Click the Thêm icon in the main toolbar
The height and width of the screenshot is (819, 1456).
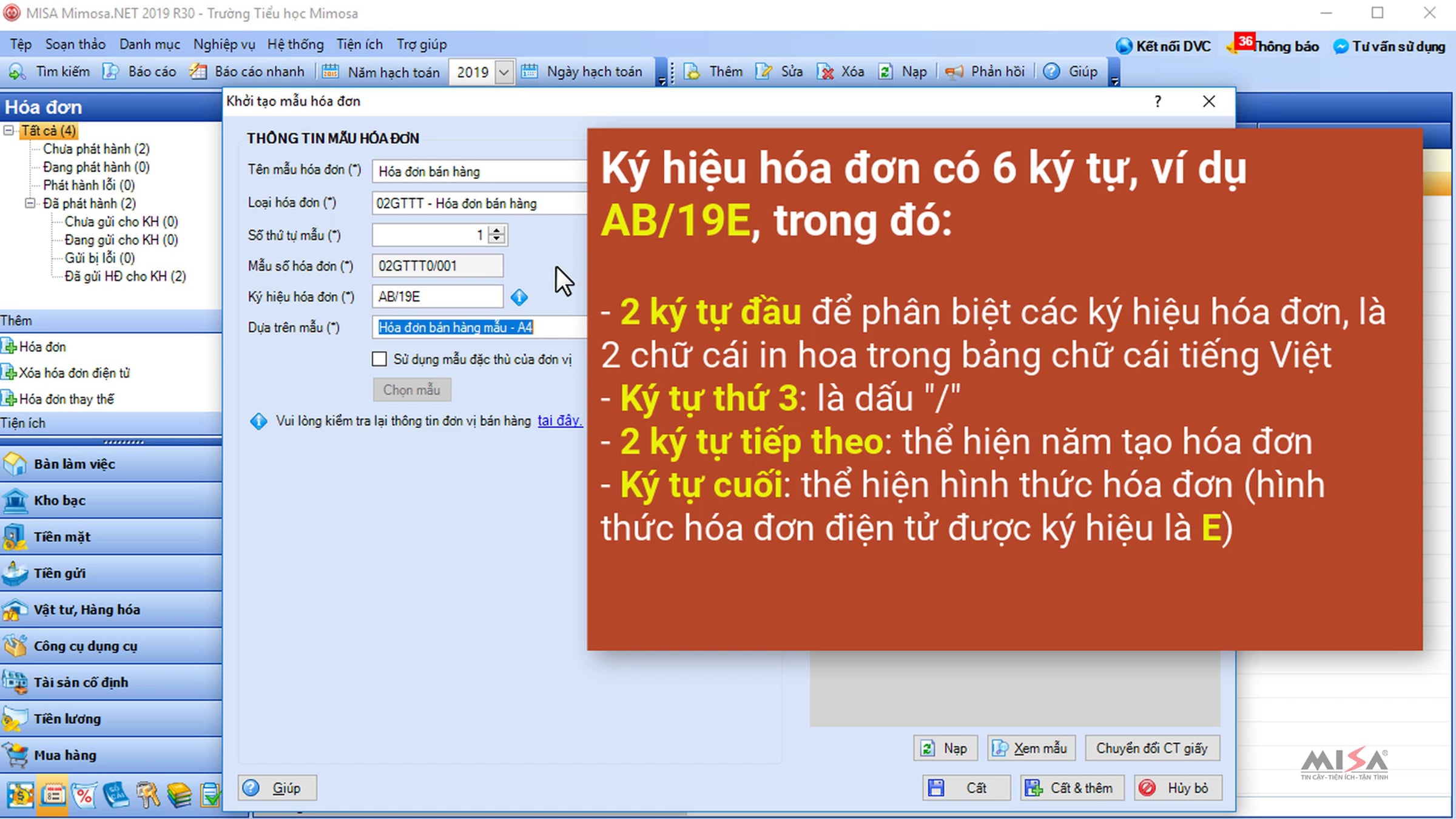click(x=692, y=72)
